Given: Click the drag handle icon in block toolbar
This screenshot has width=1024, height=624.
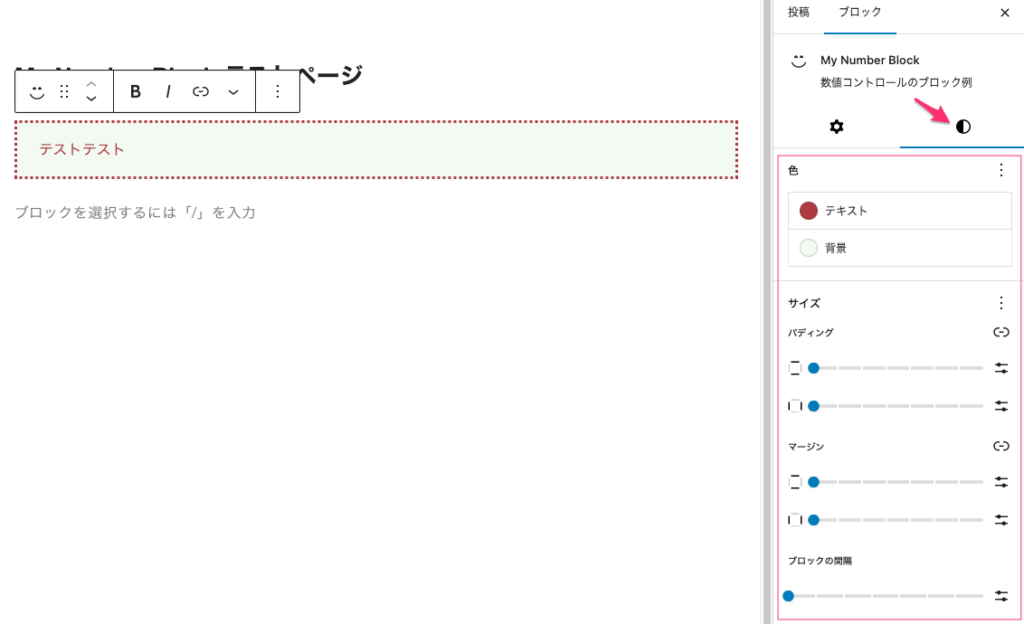Looking at the screenshot, I should click(64, 92).
